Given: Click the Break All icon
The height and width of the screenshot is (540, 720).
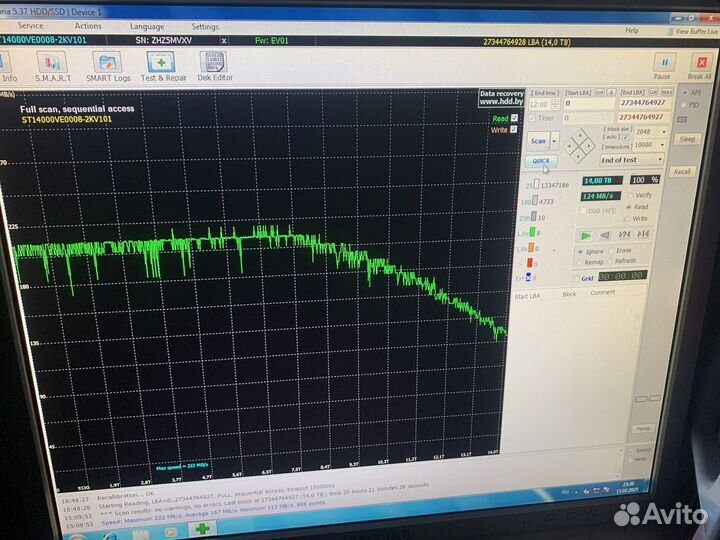Looking at the screenshot, I should coord(698,65).
